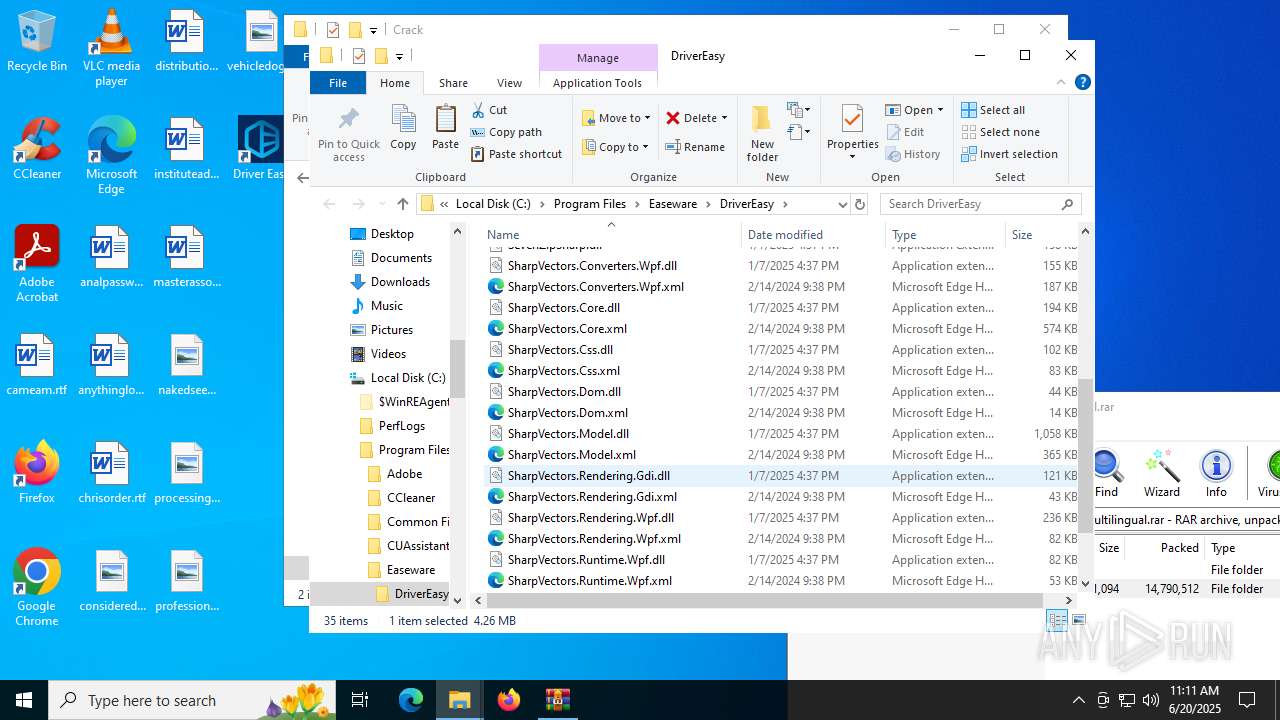Click Select all in ribbon
This screenshot has height=720, width=1280.
(x=993, y=110)
